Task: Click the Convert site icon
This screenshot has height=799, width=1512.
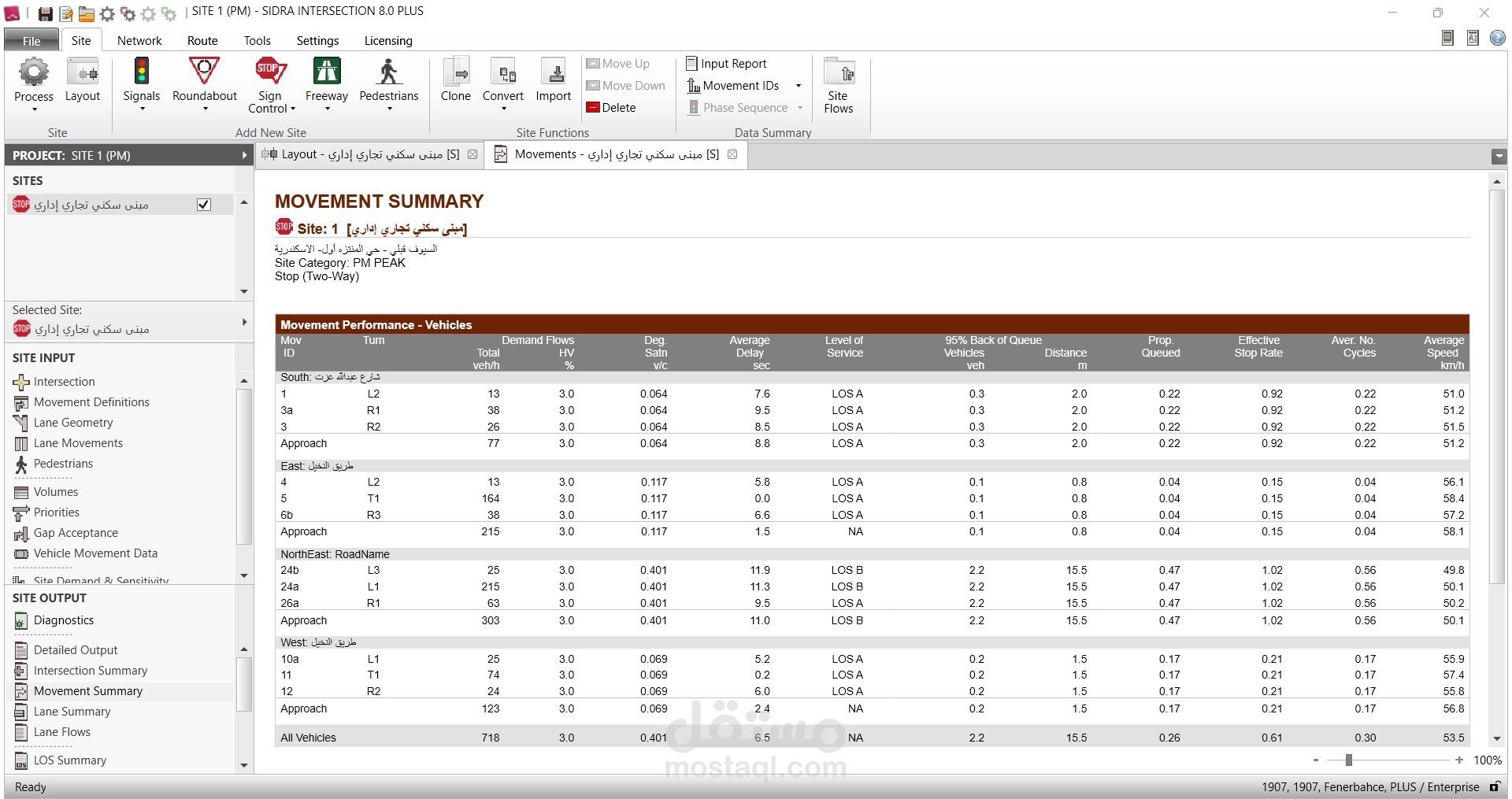Action: 503,72
